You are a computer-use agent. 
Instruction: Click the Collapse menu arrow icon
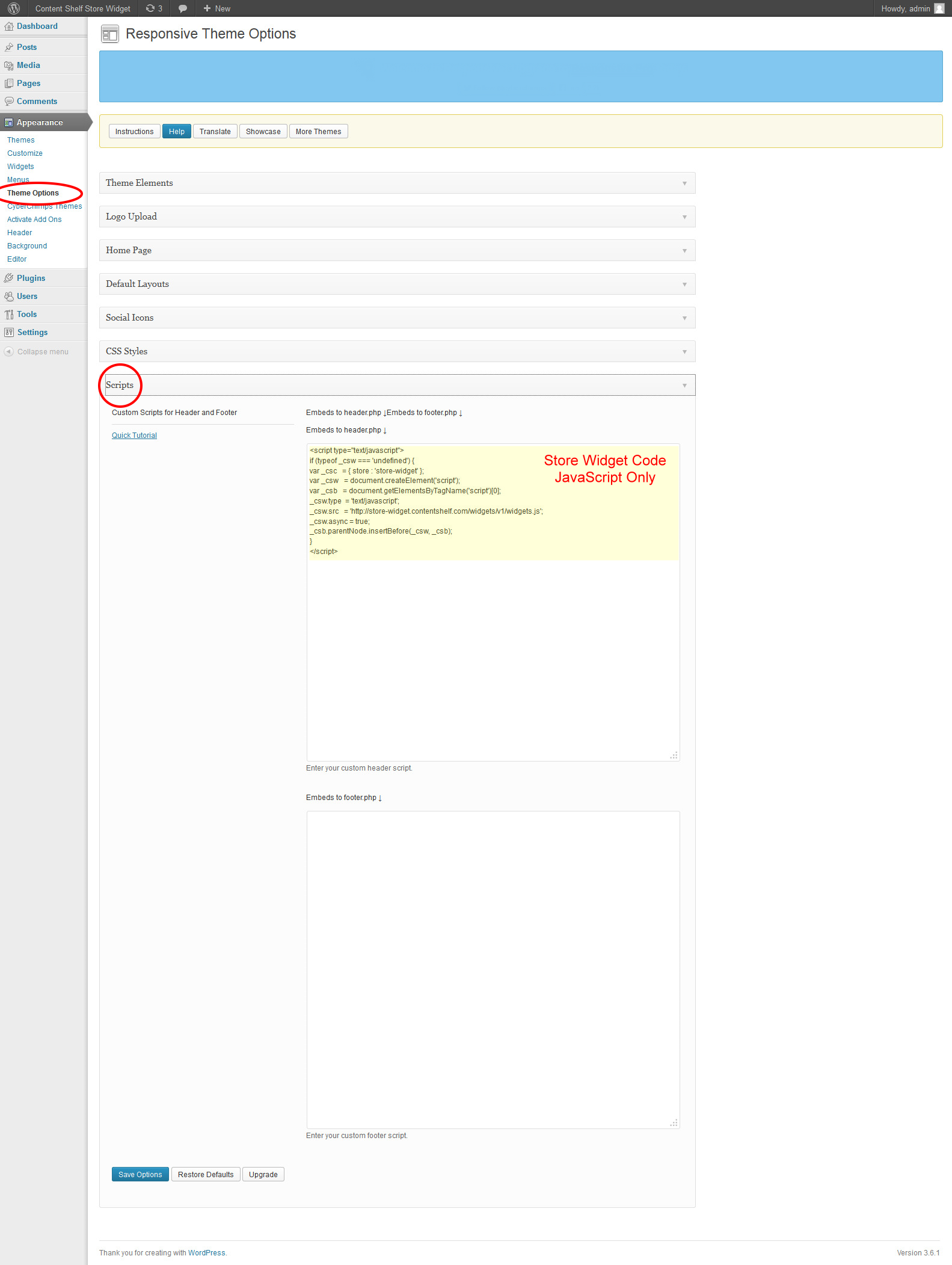click(x=9, y=352)
